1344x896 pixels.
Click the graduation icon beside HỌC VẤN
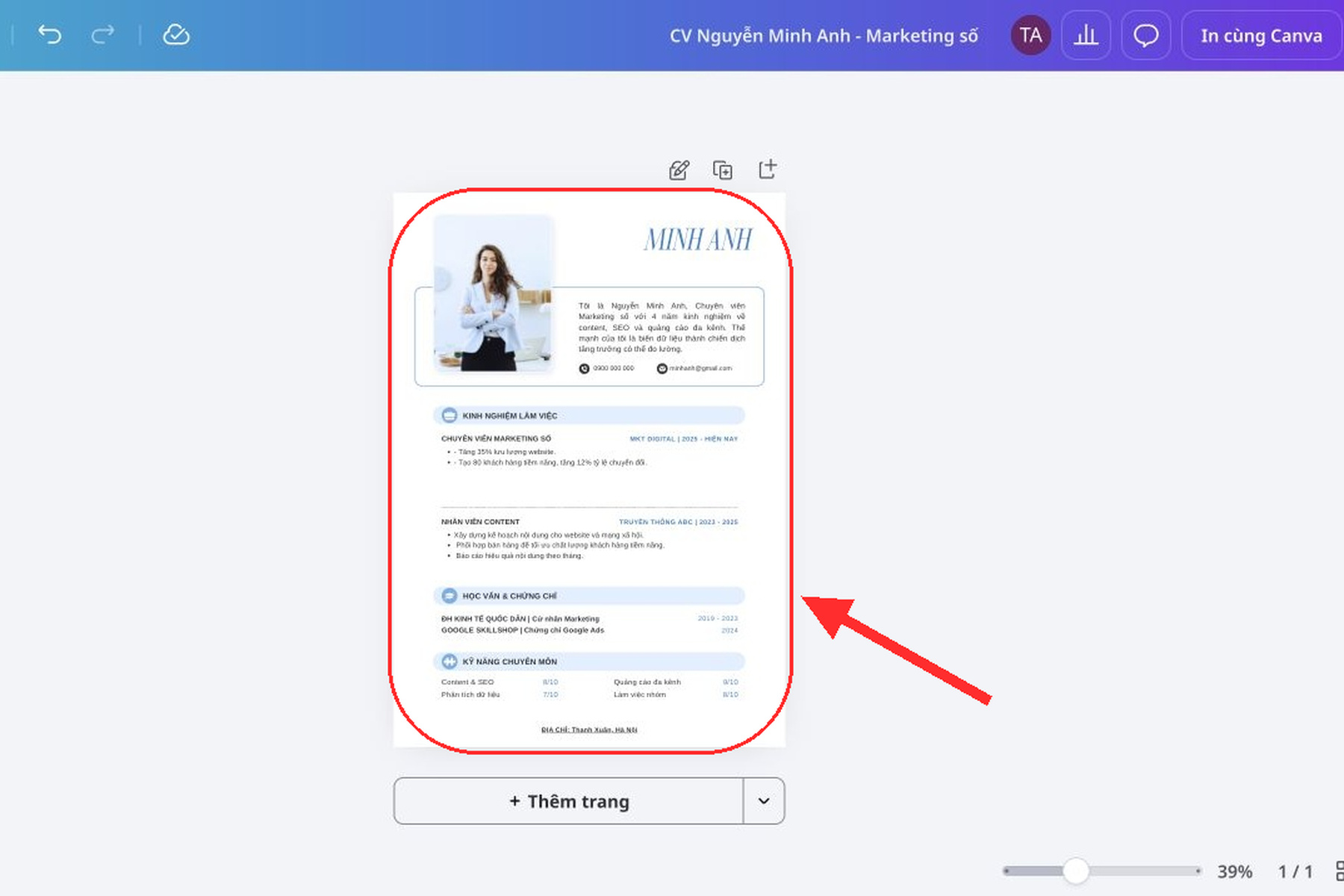(449, 596)
